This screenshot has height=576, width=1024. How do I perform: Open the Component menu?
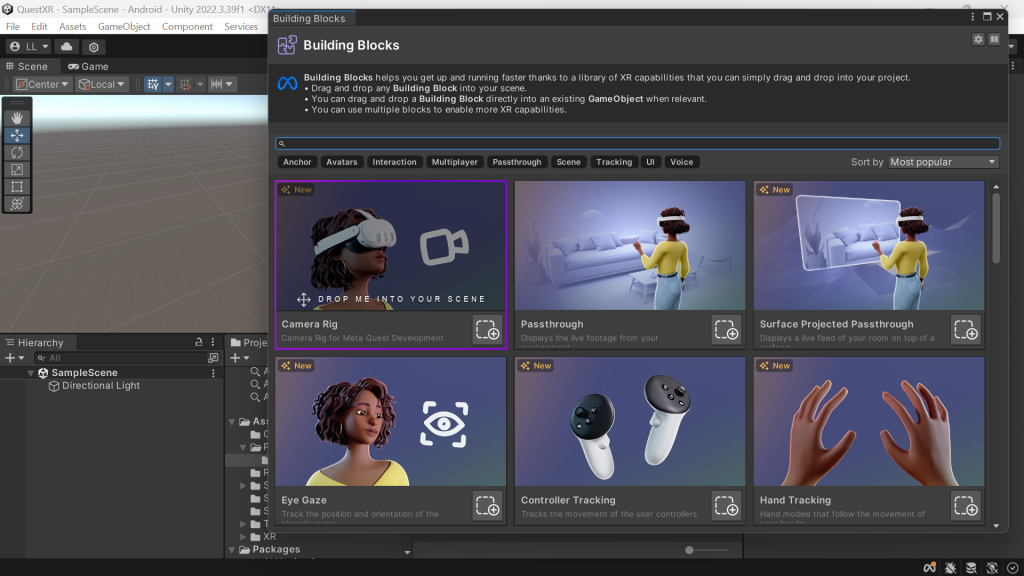[x=187, y=27]
